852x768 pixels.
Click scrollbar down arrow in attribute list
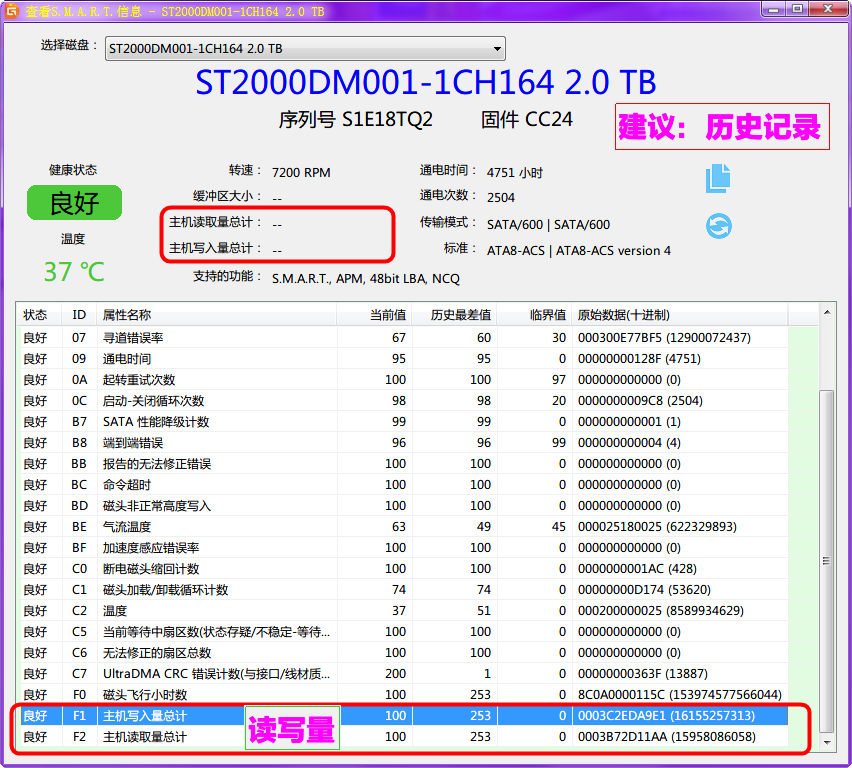[826, 742]
